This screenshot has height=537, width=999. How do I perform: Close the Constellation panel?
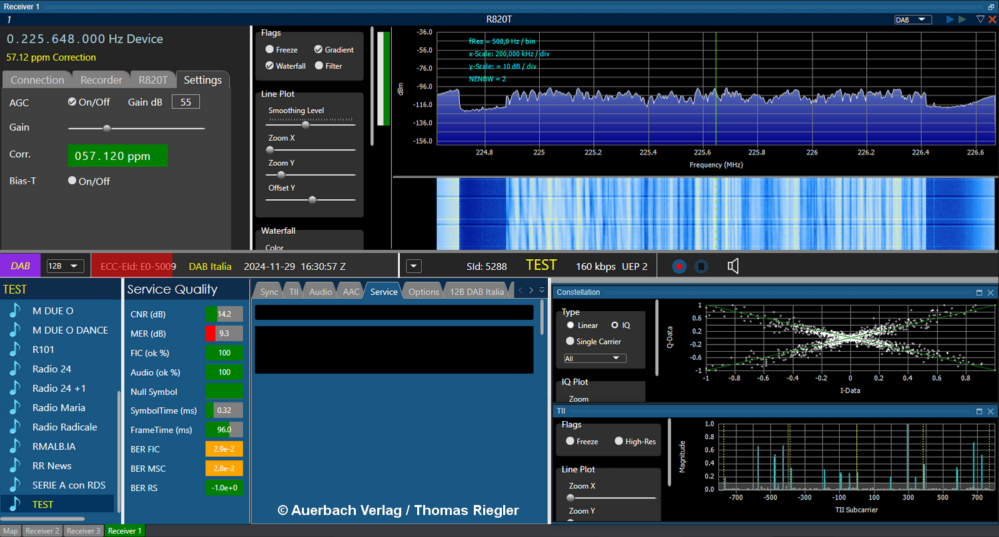(x=991, y=292)
